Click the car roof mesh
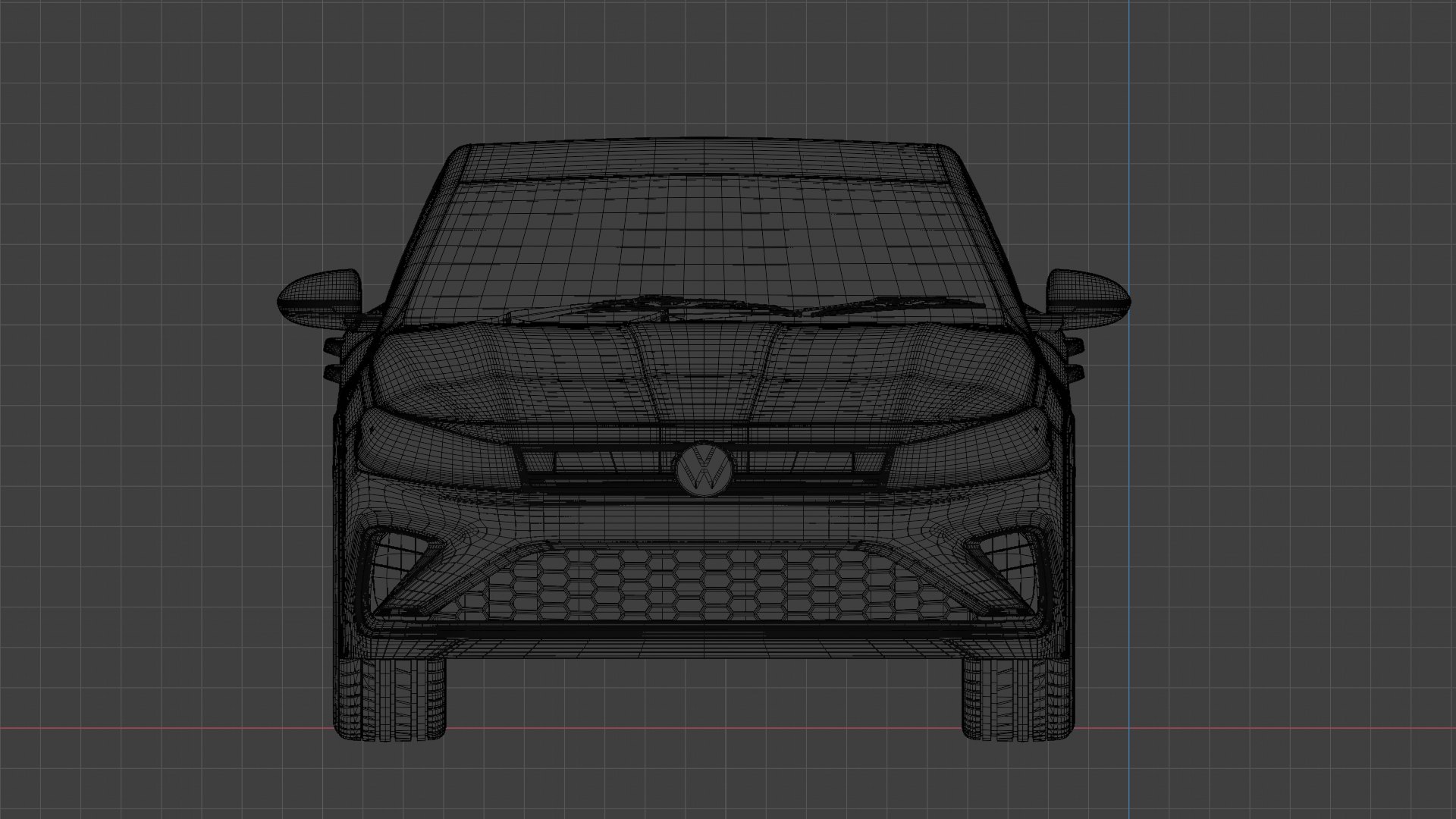 (704, 161)
